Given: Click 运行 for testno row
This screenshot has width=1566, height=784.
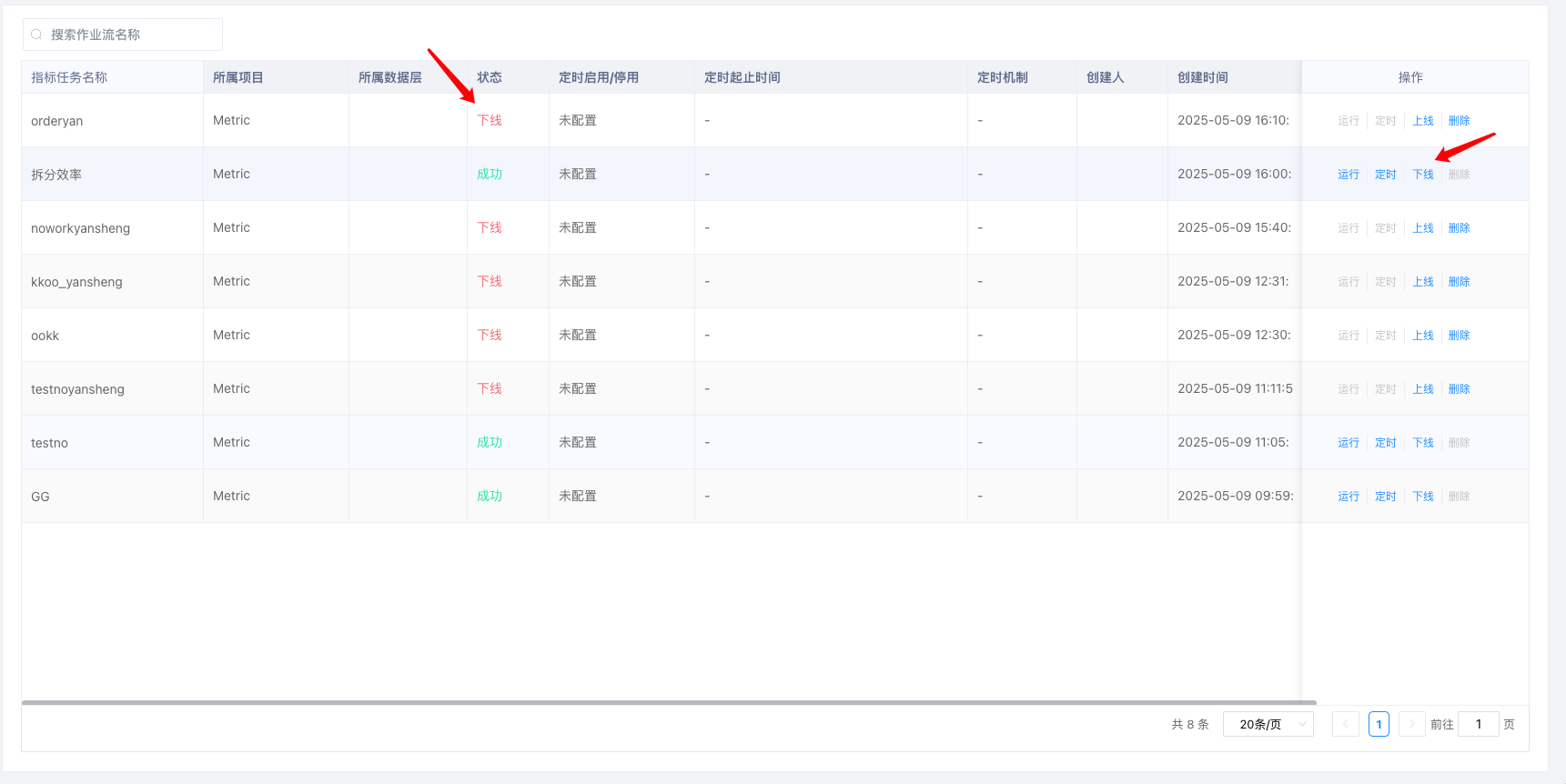Looking at the screenshot, I should point(1349,443).
